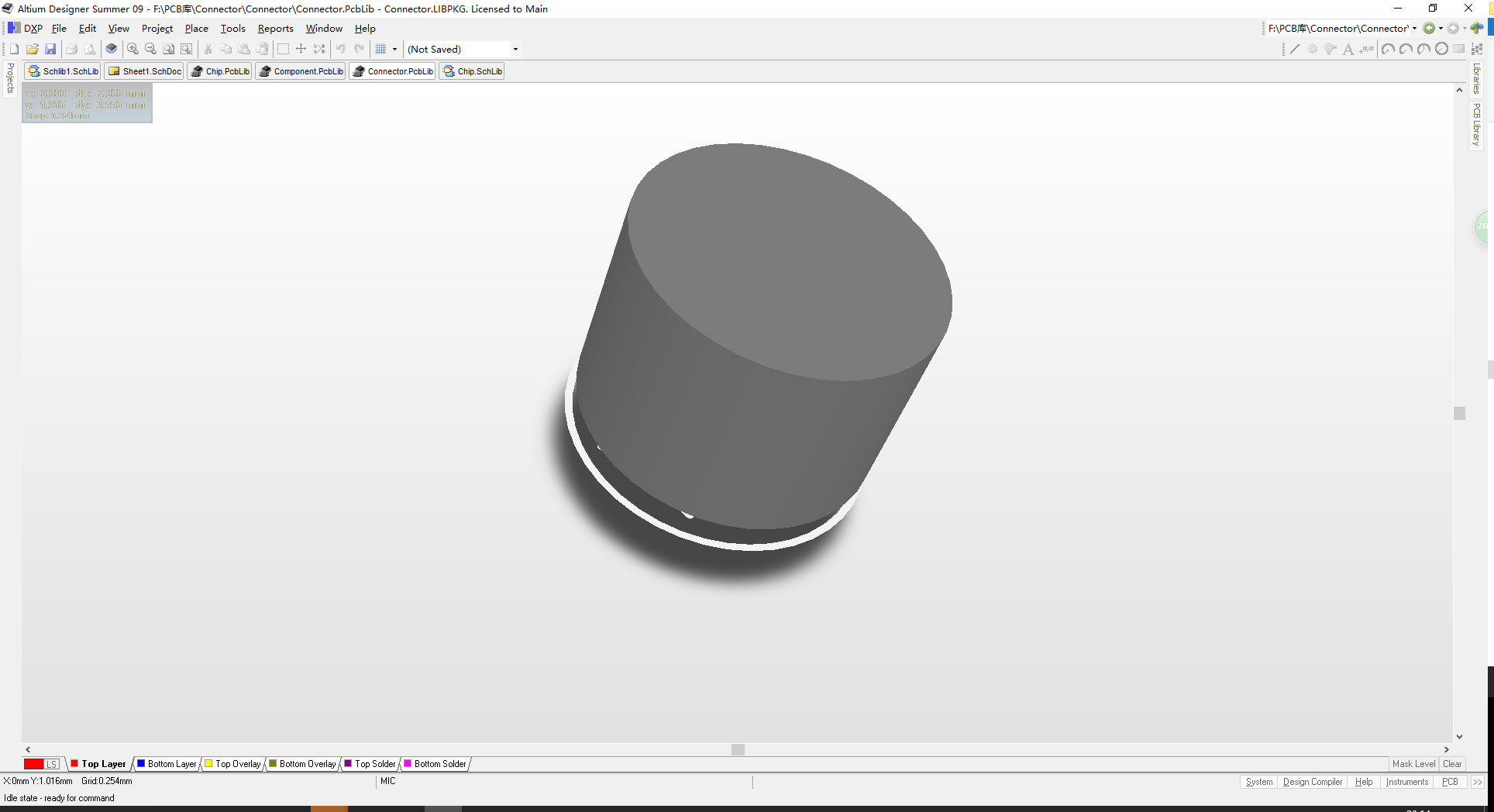Select objects inside area icon
The image size is (1494, 812).
tap(284, 49)
